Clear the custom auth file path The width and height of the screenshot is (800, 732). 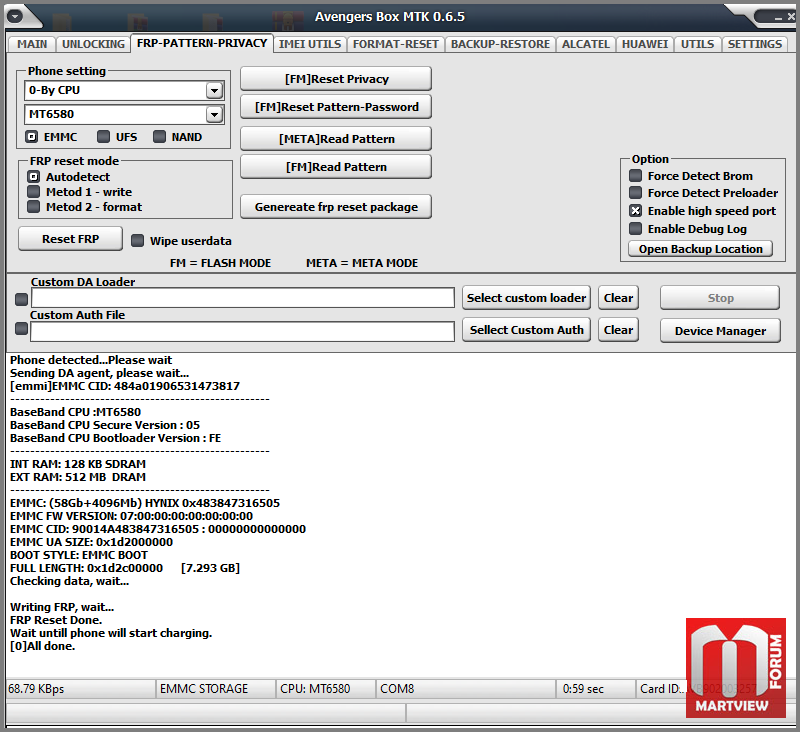[x=618, y=330]
